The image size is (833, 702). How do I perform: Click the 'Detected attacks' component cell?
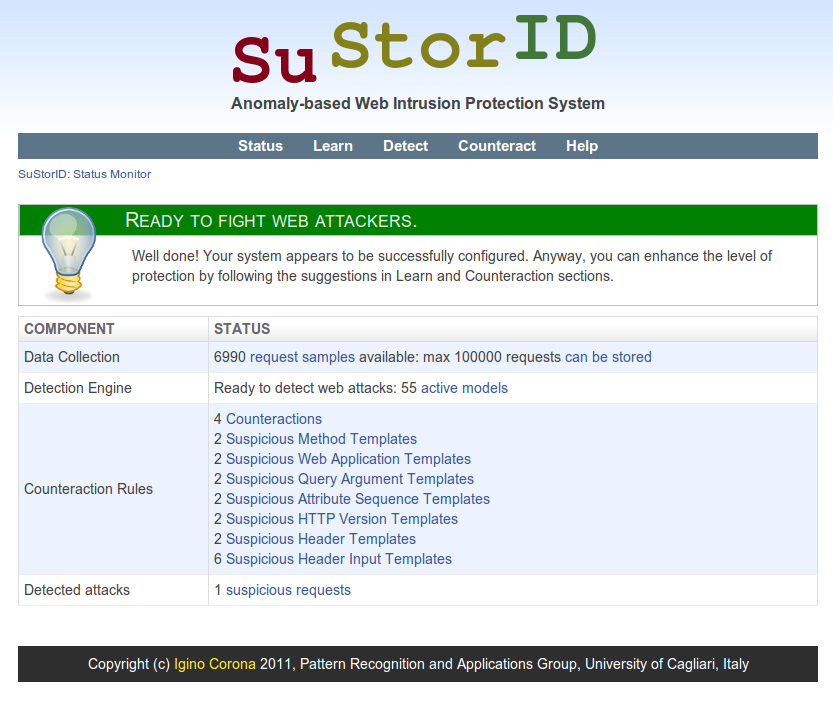click(x=114, y=590)
